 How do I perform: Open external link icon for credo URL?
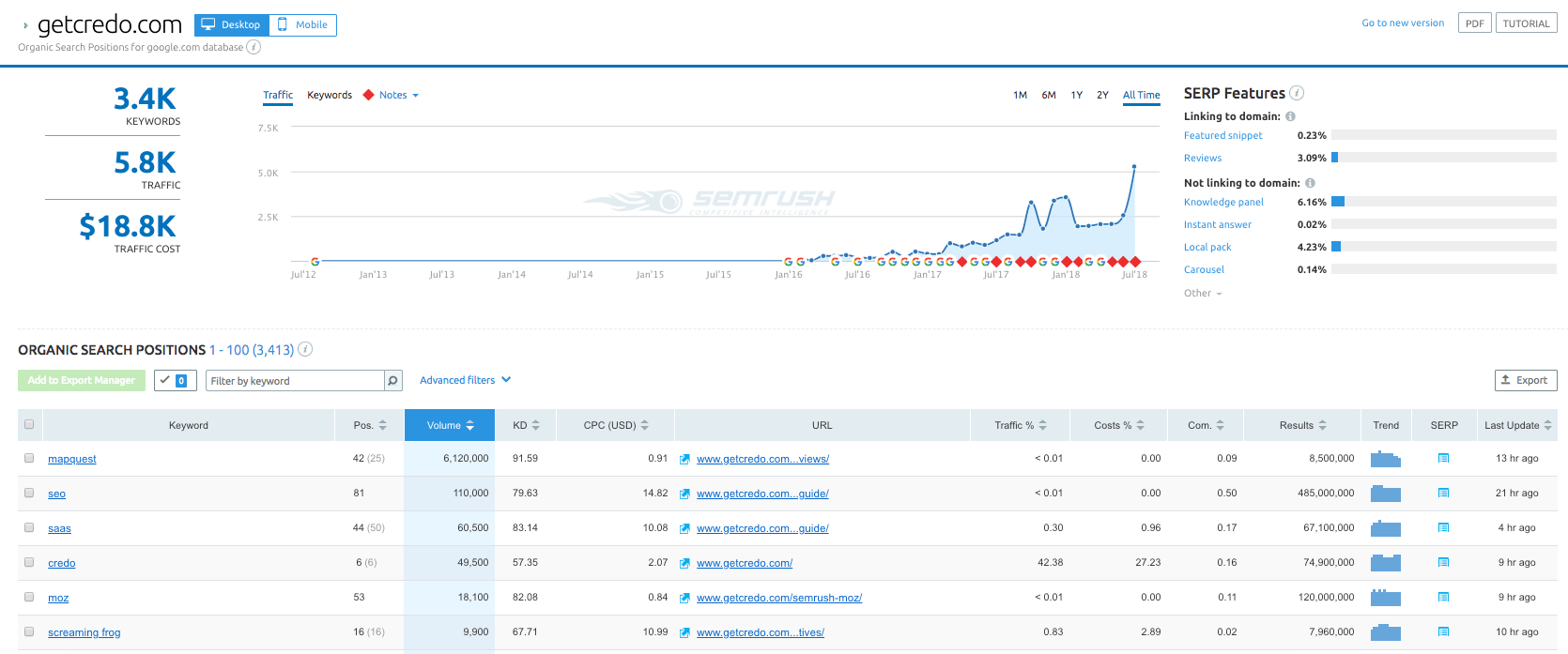[x=685, y=563]
